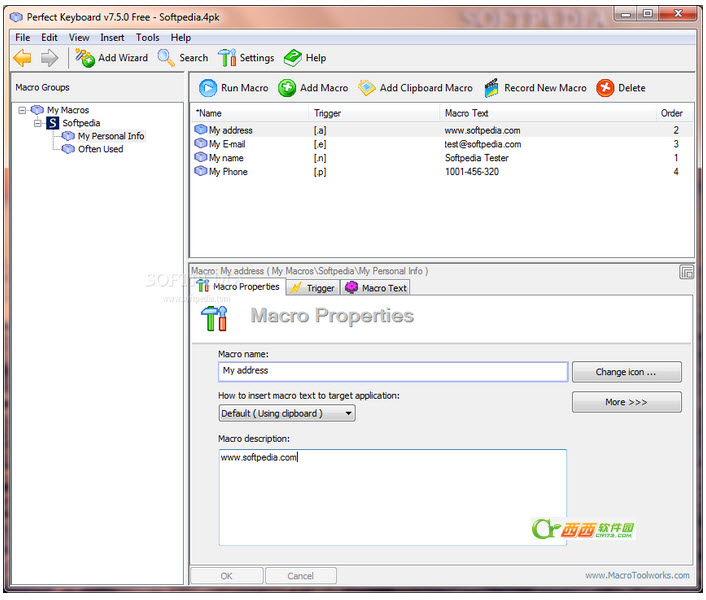The height and width of the screenshot is (600, 706).
Task: Open the File menu
Action: (x=23, y=38)
